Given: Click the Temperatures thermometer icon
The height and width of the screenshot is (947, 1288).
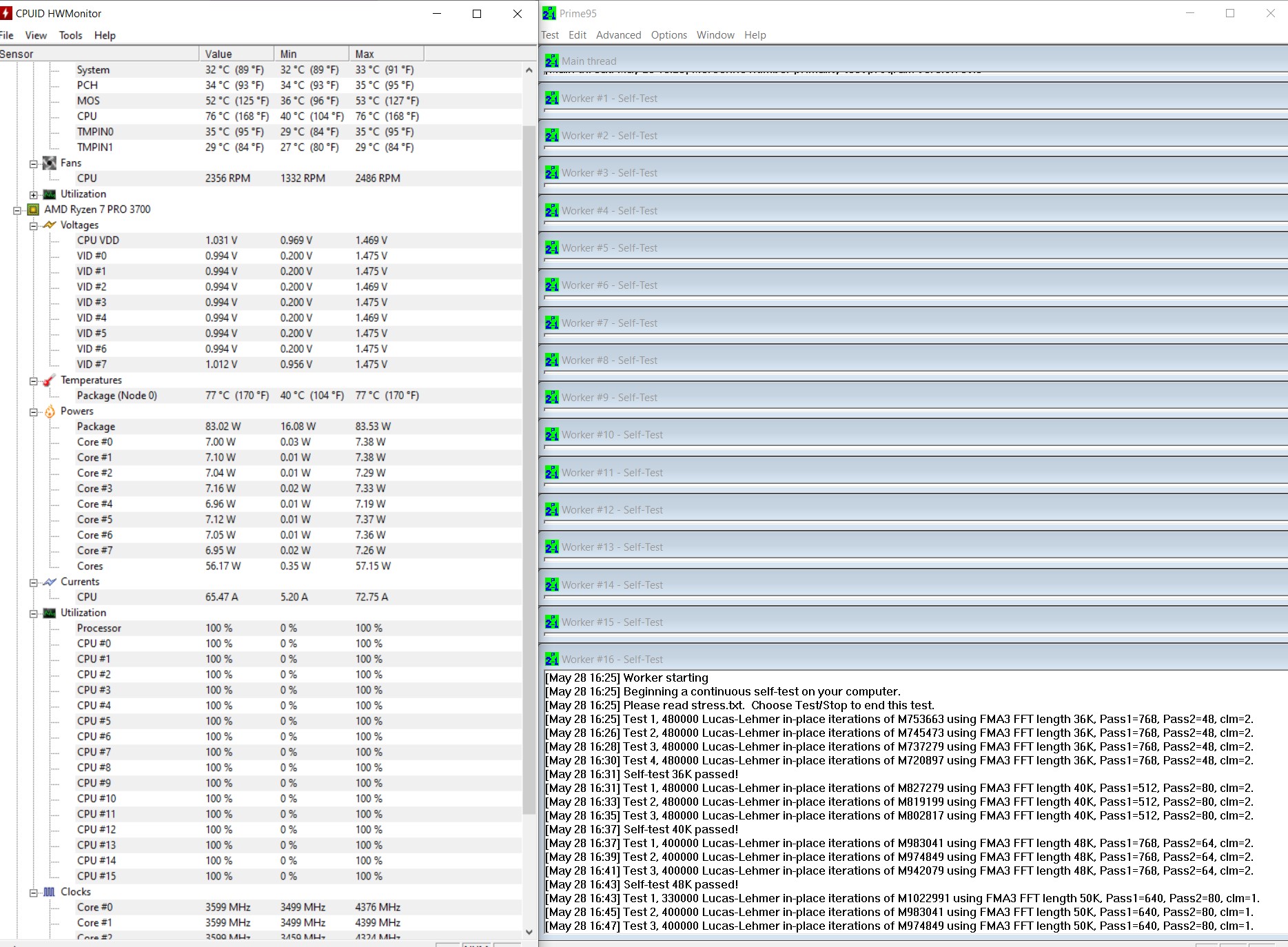Looking at the screenshot, I should click(x=49, y=380).
